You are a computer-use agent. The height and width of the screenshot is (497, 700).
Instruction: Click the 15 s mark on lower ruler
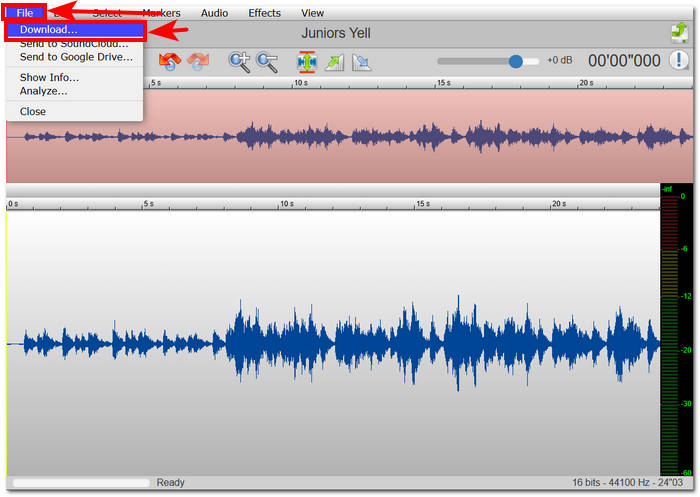[x=423, y=204]
